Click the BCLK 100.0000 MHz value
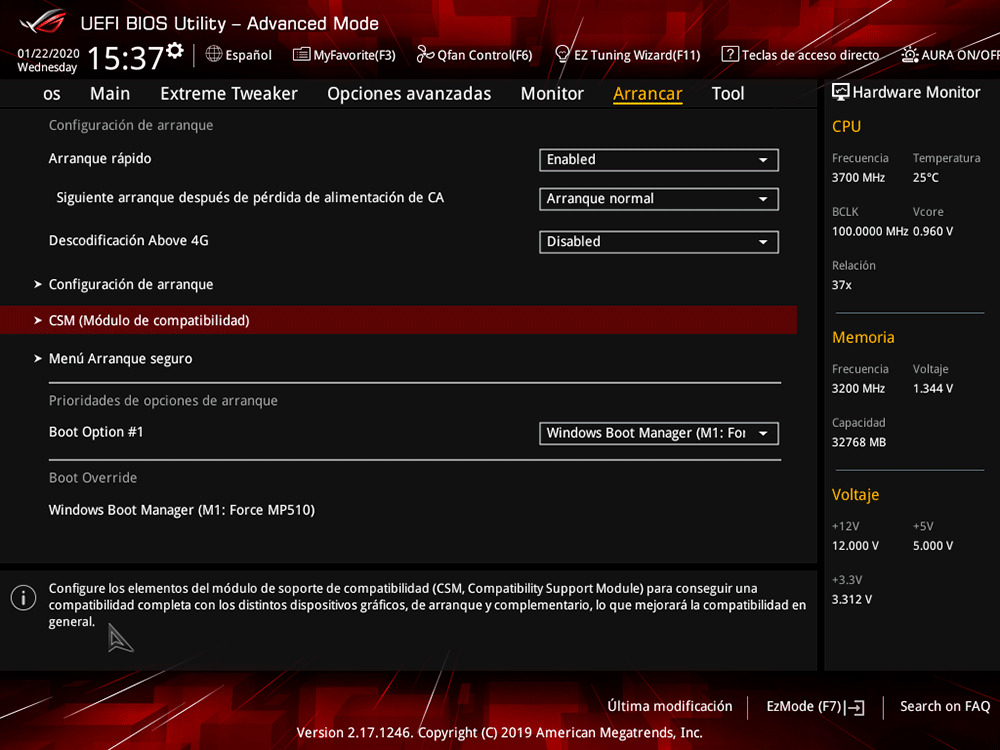 870,232
